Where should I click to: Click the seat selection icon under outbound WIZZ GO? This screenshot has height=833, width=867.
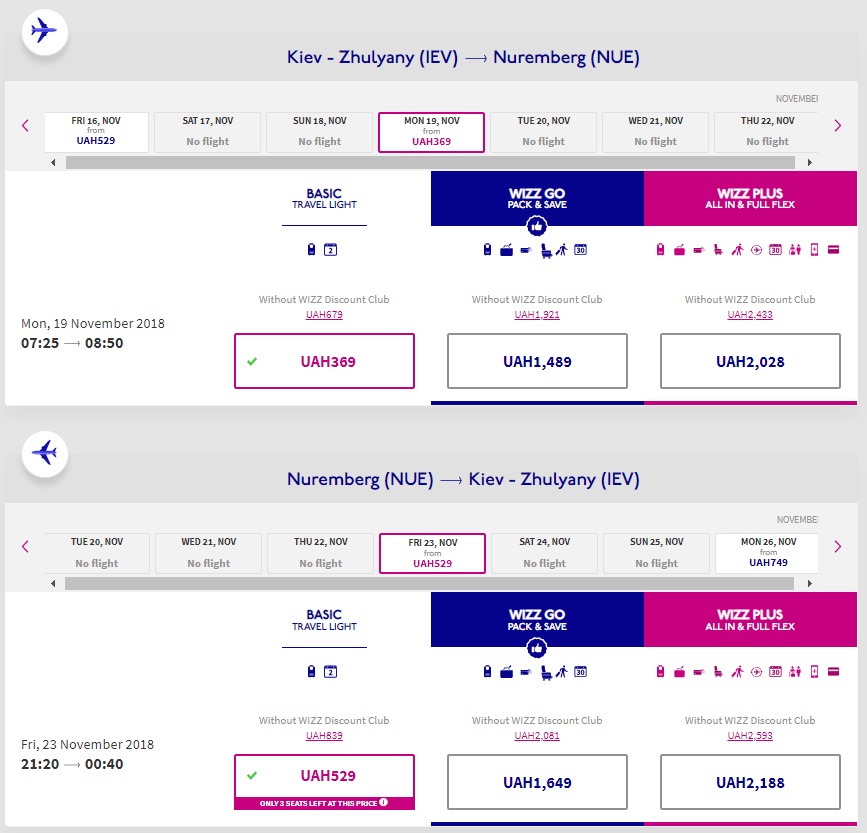tap(546, 250)
